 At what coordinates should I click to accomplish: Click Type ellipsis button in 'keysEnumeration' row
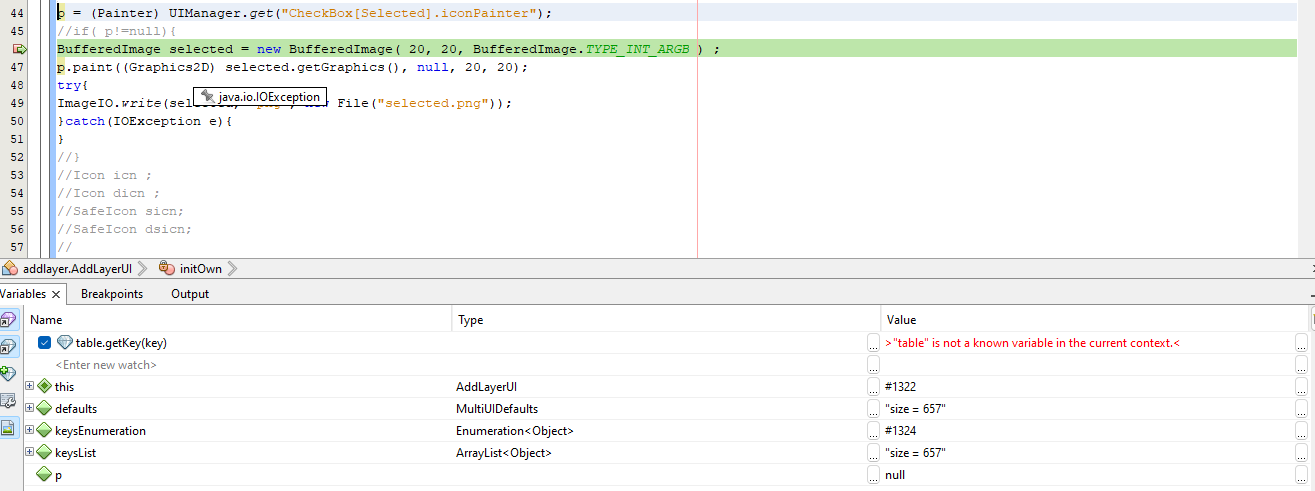pyautogui.click(x=874, y=431)
